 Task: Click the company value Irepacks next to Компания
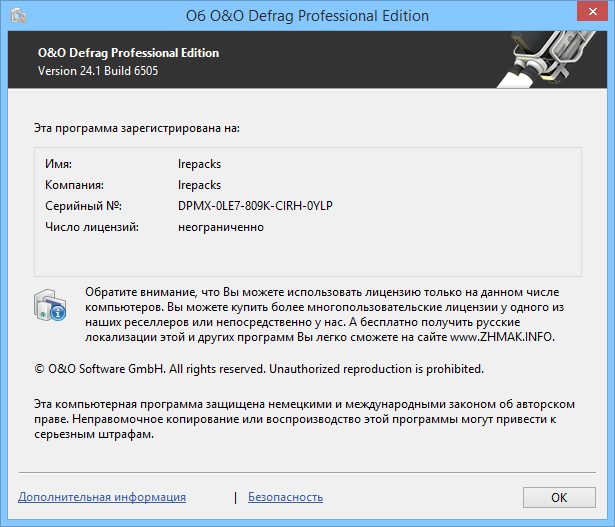click(199, 185)
